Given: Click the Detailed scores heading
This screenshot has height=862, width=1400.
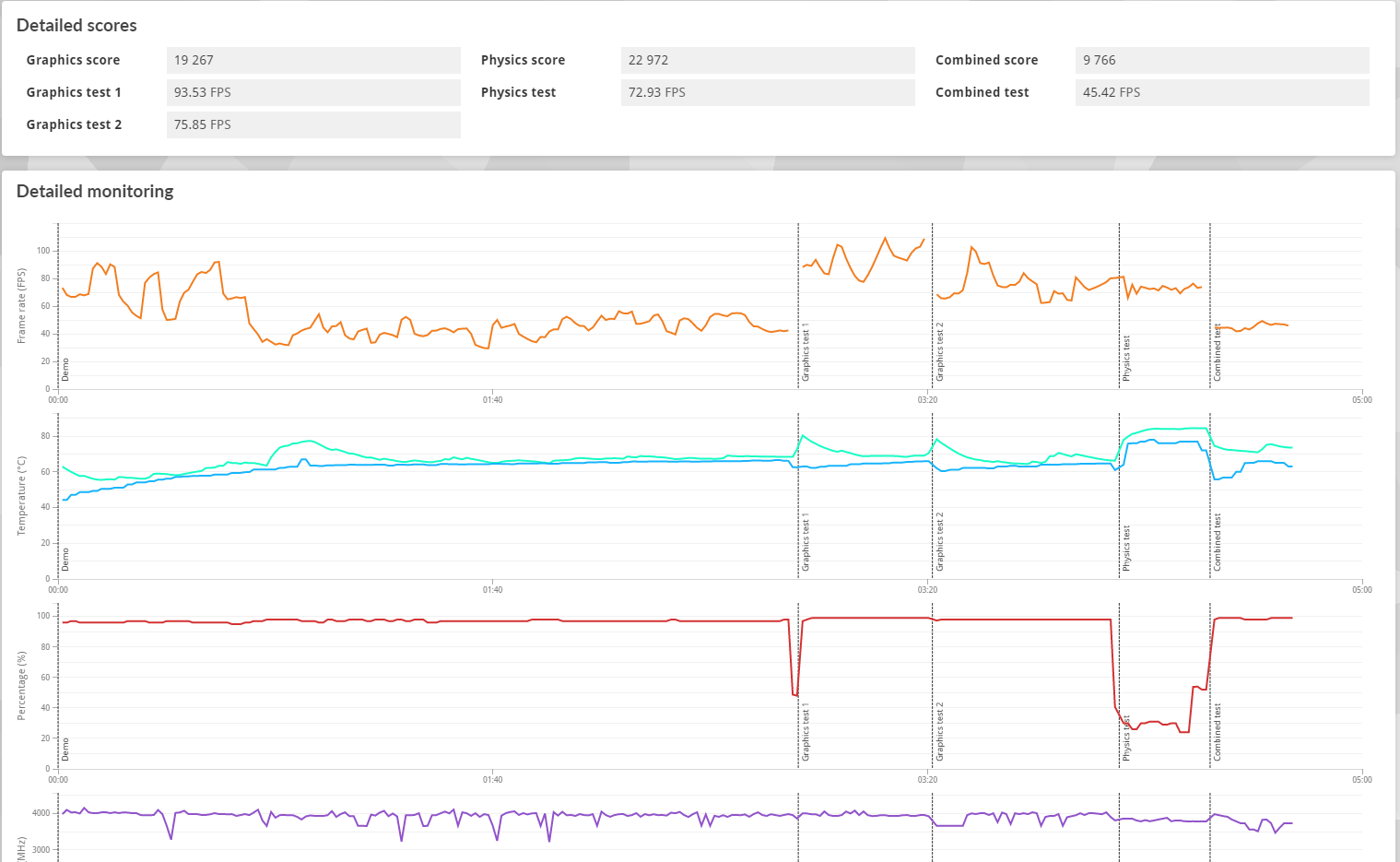Looking at the screenshot, I should click(x=76, y=26).
